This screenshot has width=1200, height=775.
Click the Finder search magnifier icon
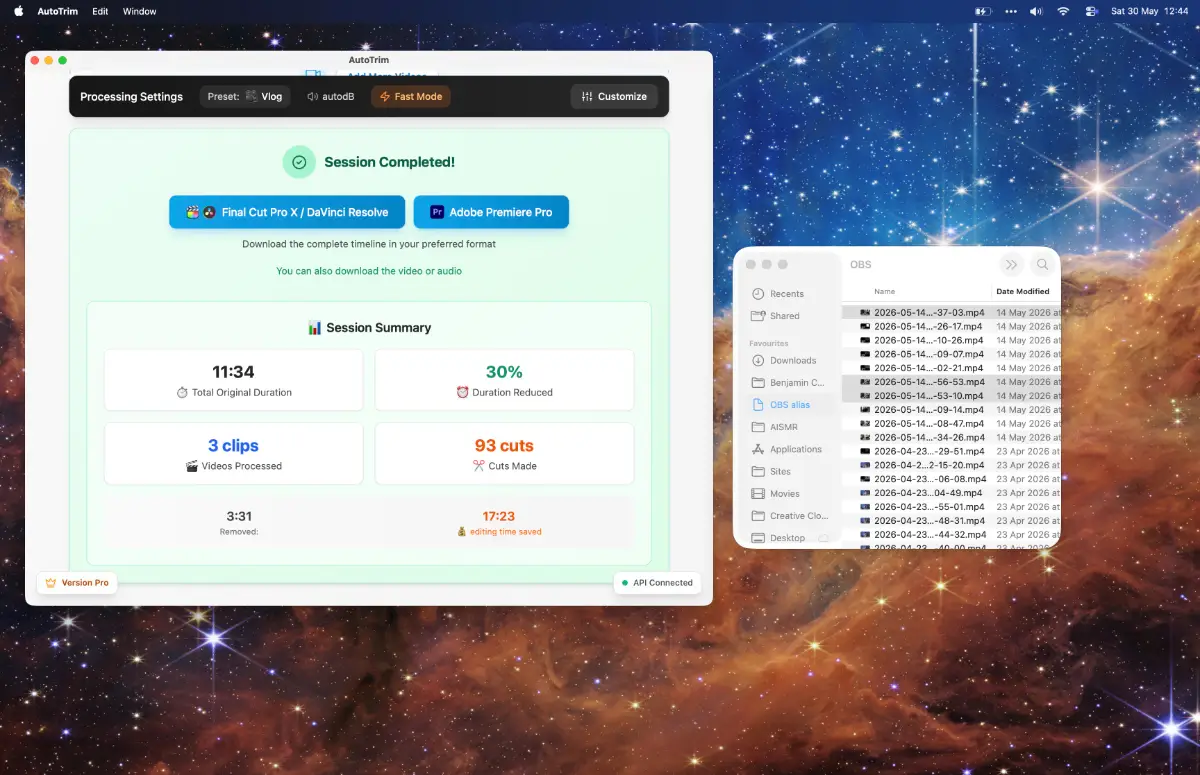1042,265
